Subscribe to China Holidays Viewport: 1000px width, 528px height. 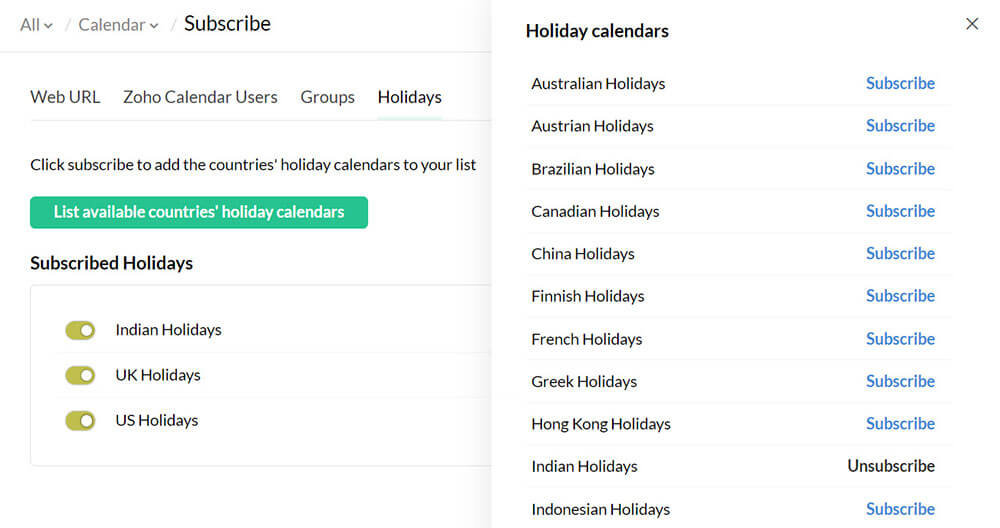(900, 254)
